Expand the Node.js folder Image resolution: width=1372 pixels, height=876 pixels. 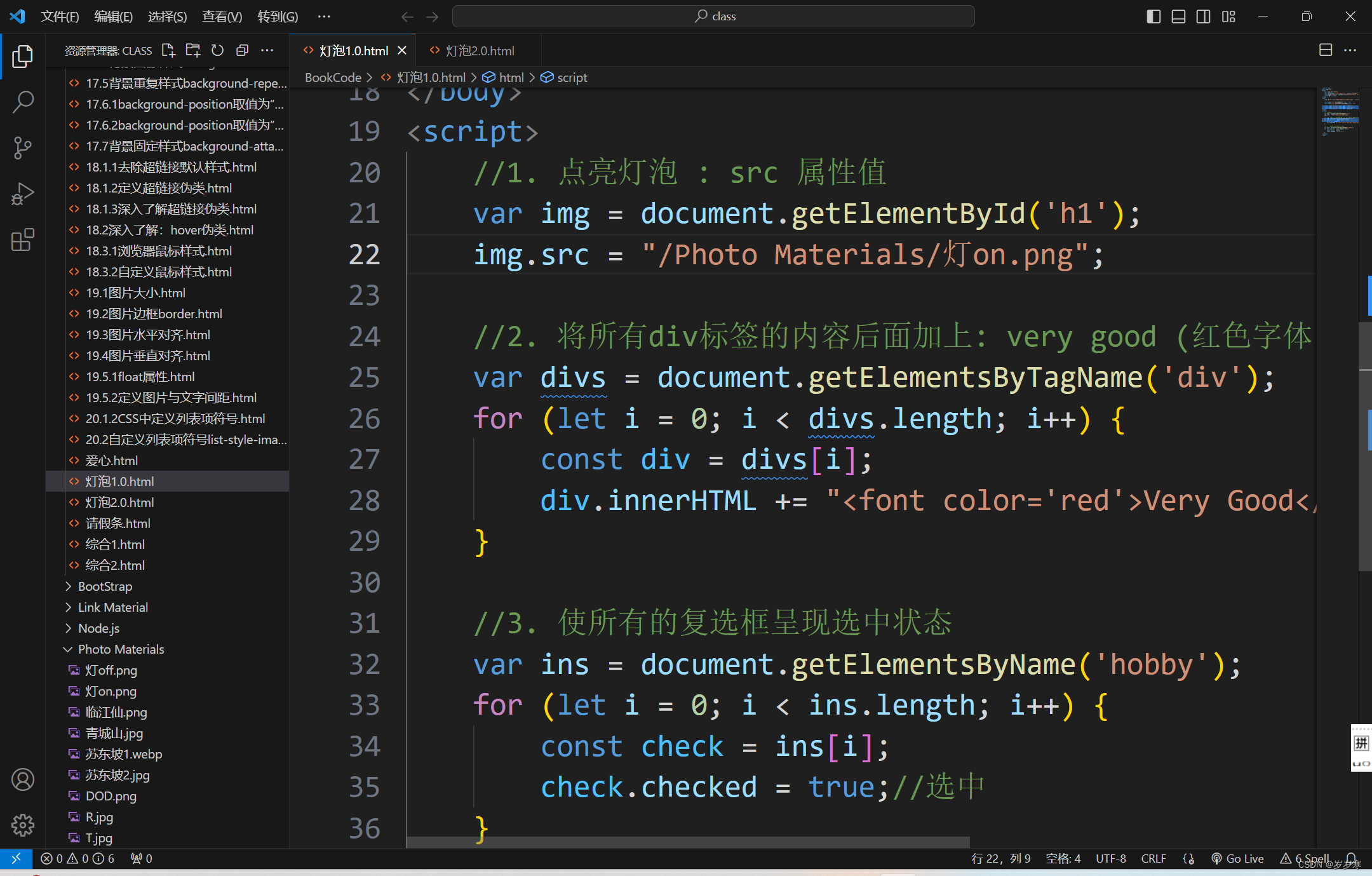coord(98,628)
